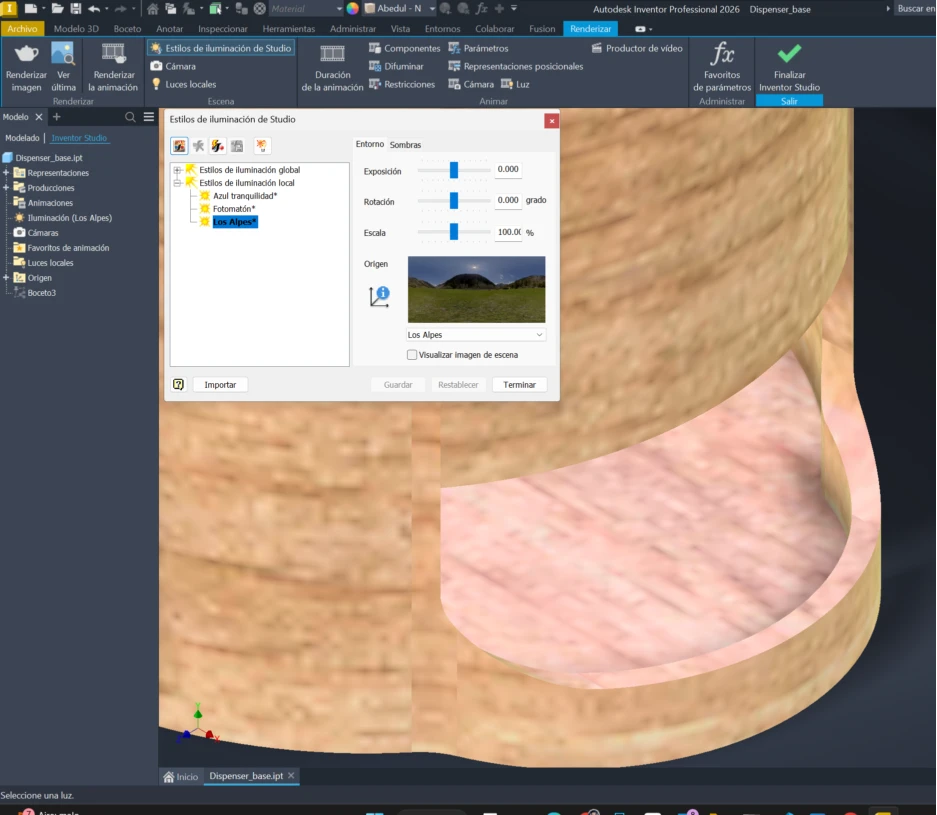
Task: Select Luces locales in the Escena panel
Action: [x=183, y=84]
